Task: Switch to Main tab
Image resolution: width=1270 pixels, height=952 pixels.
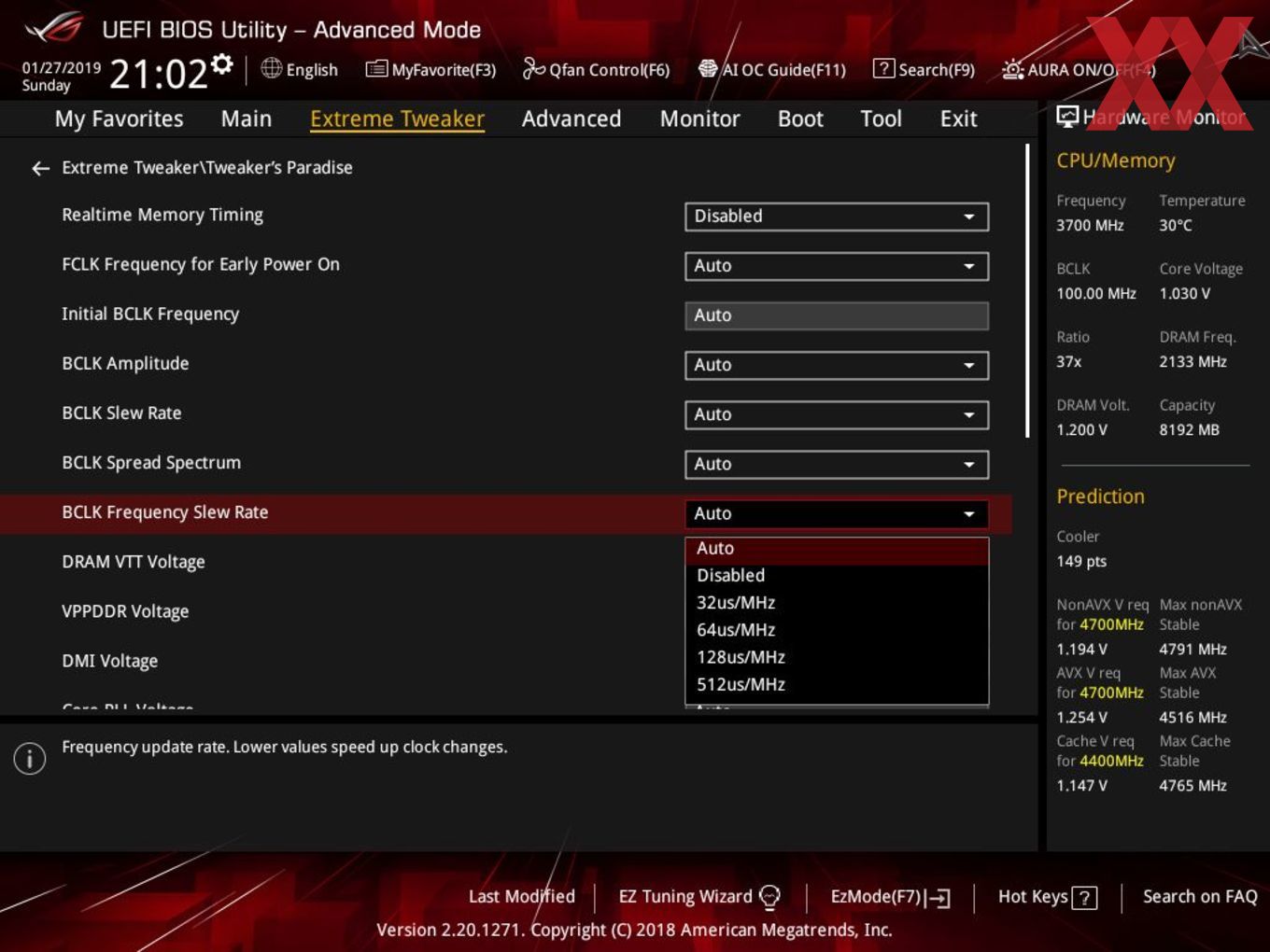Action: click(247, 119)
